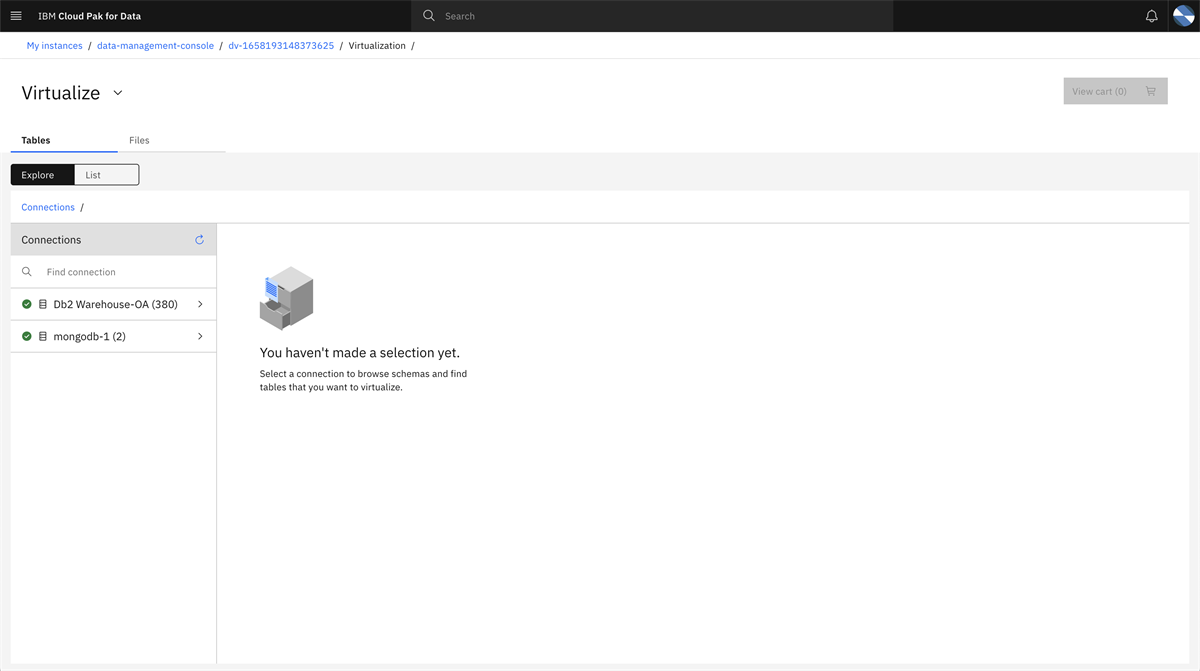Viewport: 1200px width, 671px height.
Task: Click the database icon beside mongodb-1
Action: (41, 335)
